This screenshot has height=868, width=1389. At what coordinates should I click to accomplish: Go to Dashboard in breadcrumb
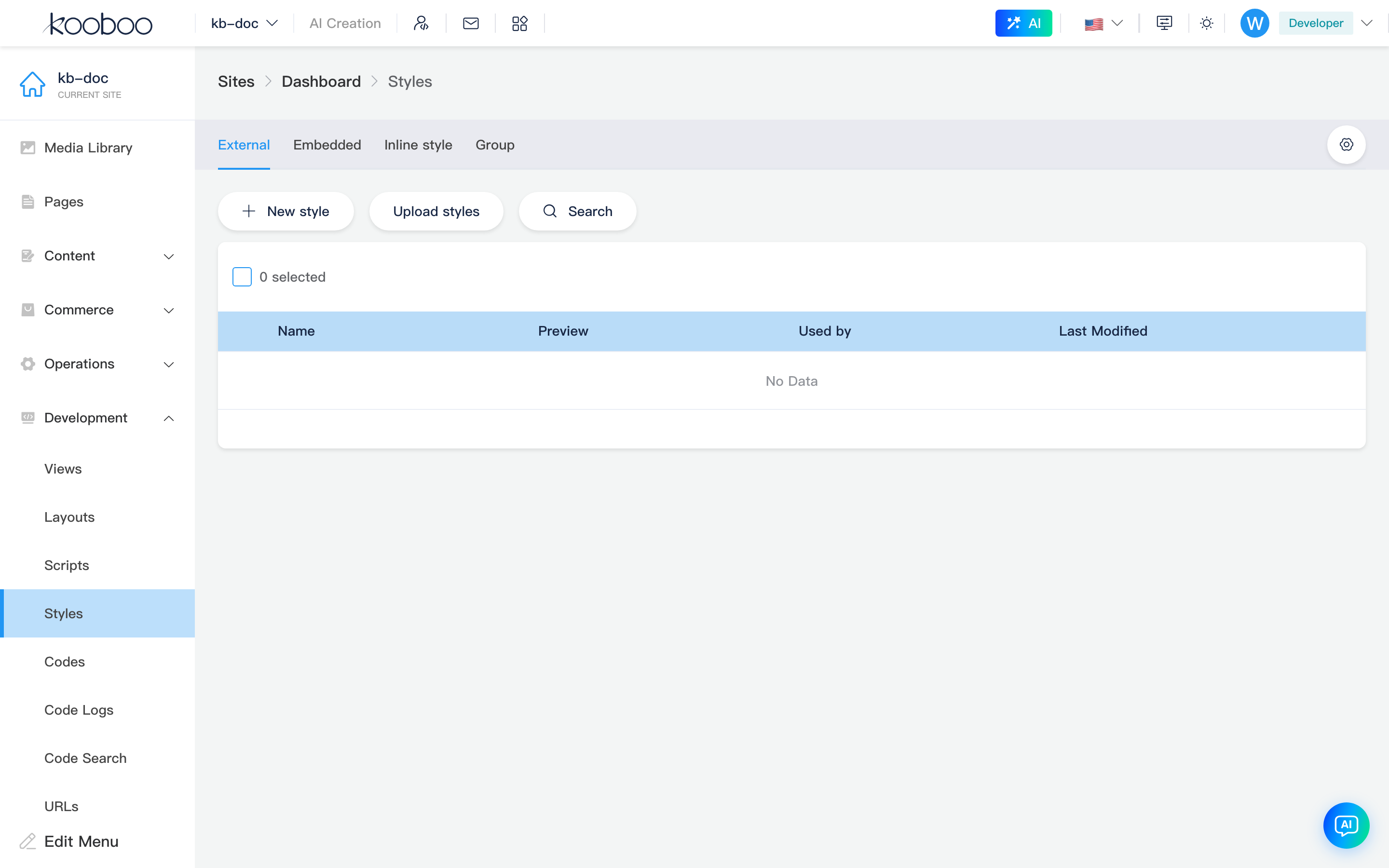[321, 81]
